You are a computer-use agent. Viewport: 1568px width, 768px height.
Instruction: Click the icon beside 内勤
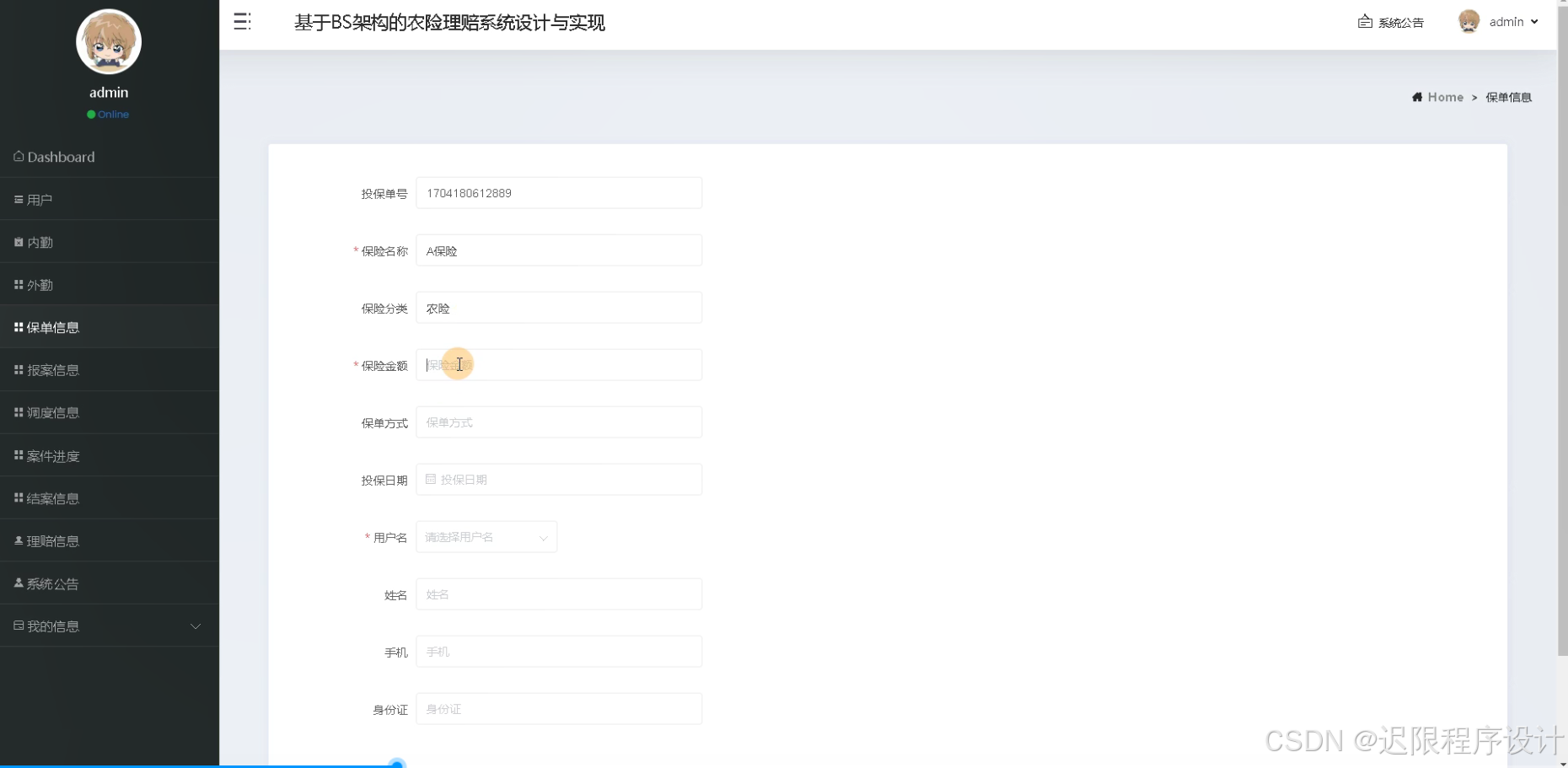coord(19,242)
